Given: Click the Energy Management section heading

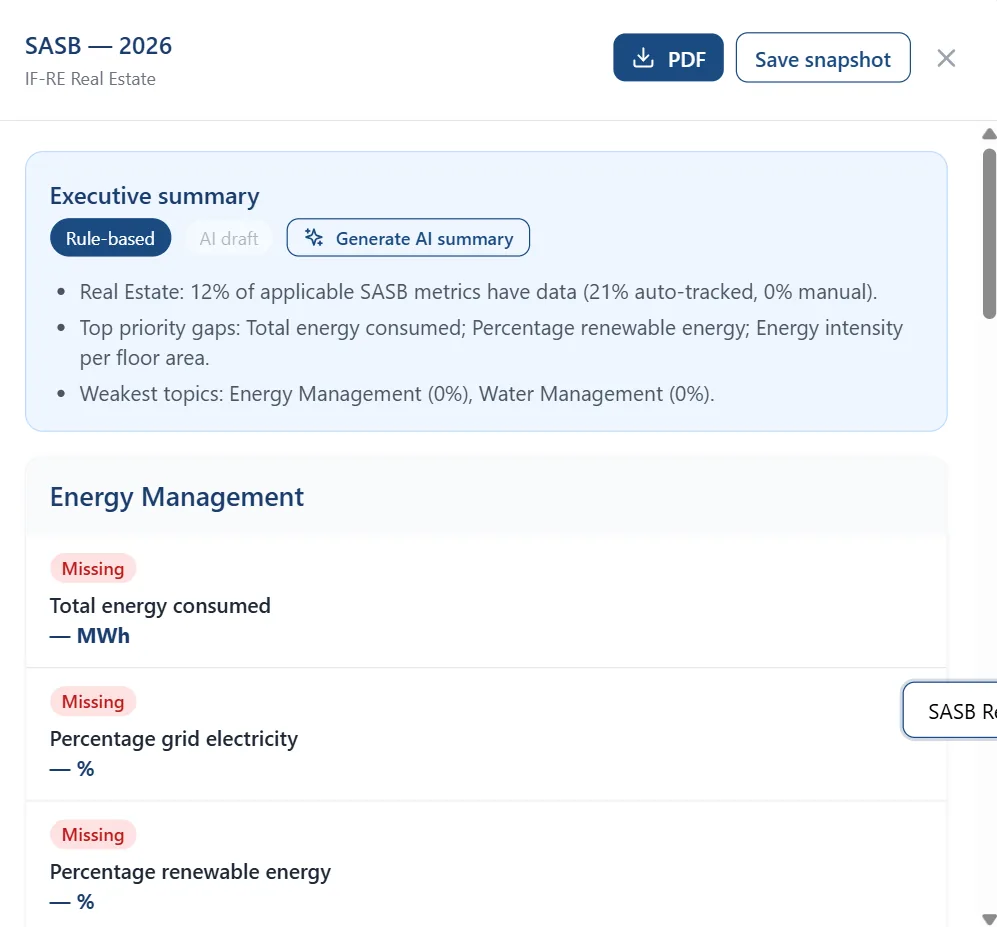Looking at the screenshot, I should coord(177,497).
